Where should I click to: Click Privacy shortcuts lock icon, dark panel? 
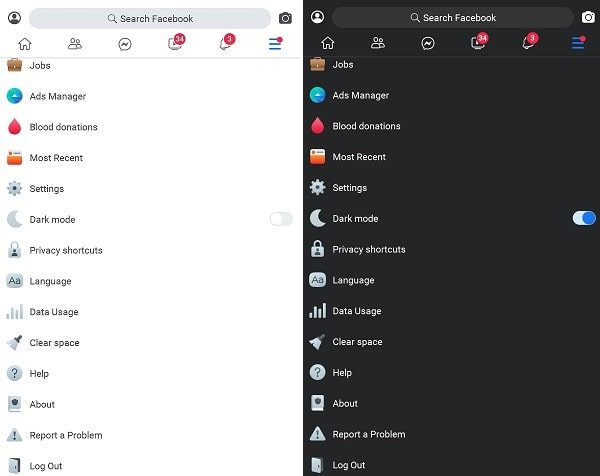coord(317,249)
